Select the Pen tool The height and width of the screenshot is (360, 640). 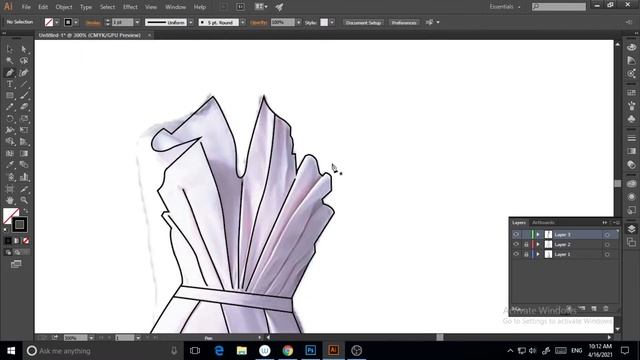[x=10, y=73]
